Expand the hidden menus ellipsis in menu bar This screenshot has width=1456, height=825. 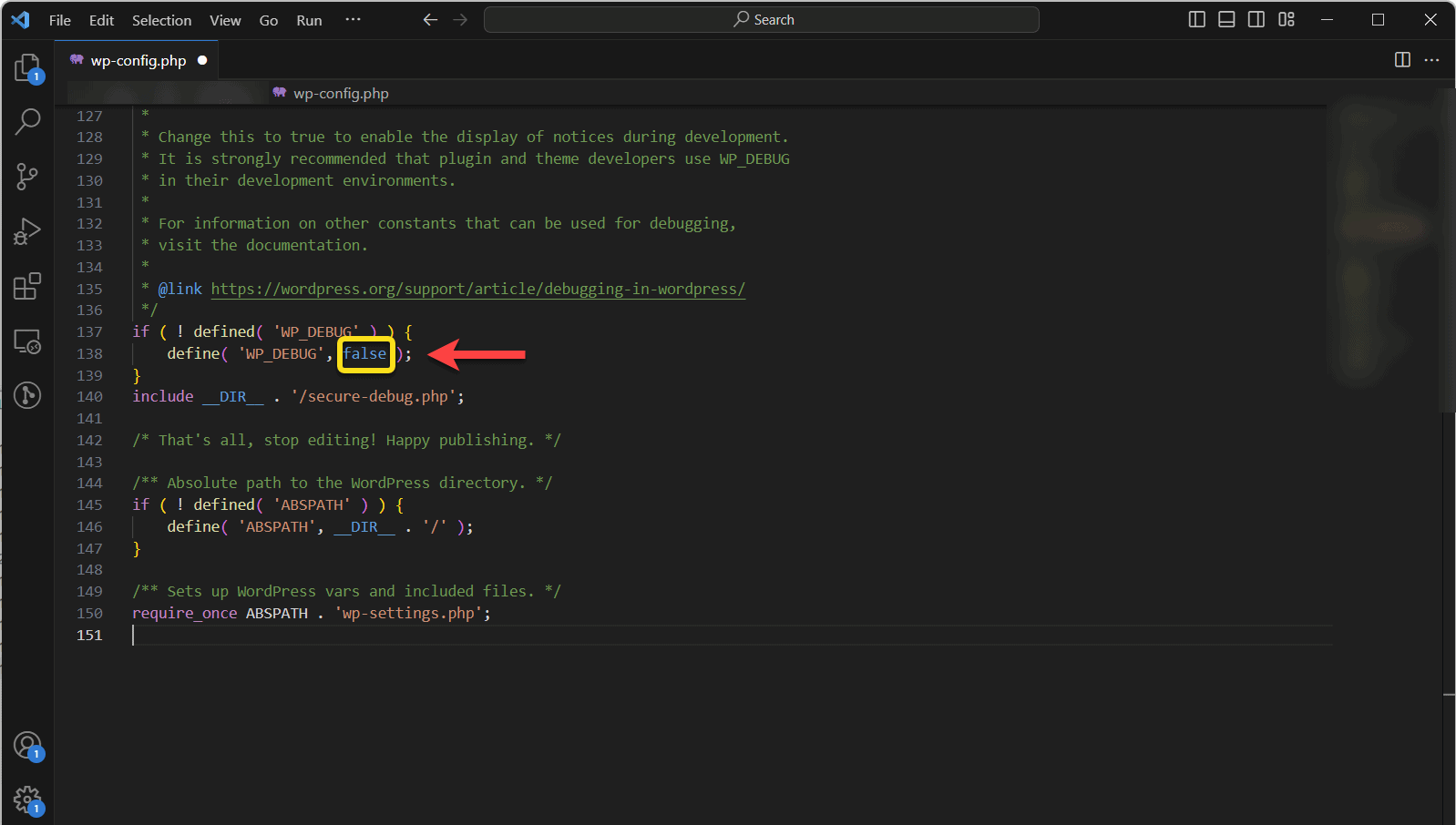pyautogui.click(x=353, y=19)
